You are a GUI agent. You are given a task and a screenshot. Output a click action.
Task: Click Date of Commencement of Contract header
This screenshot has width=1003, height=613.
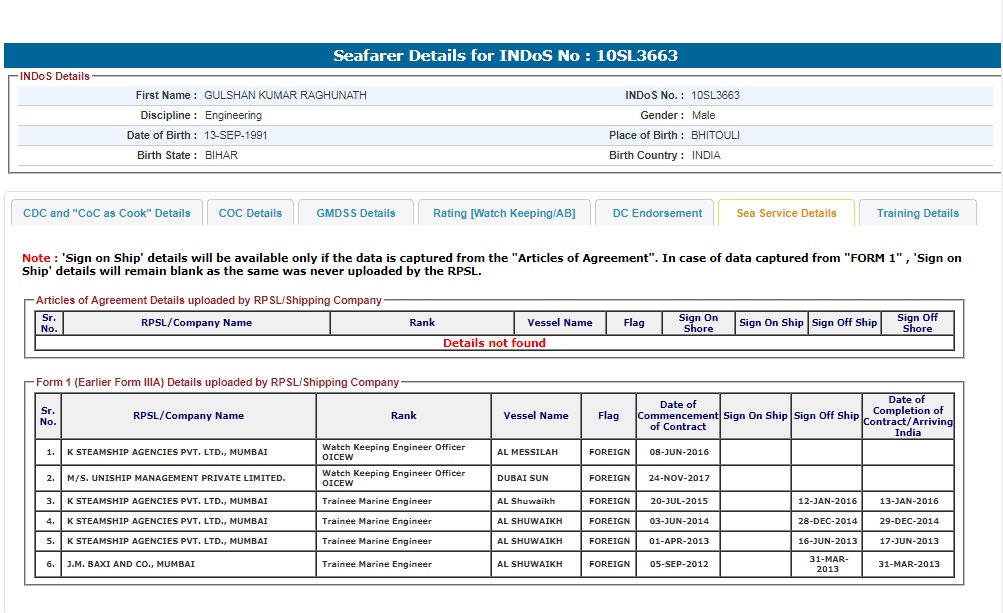[678, 415]
